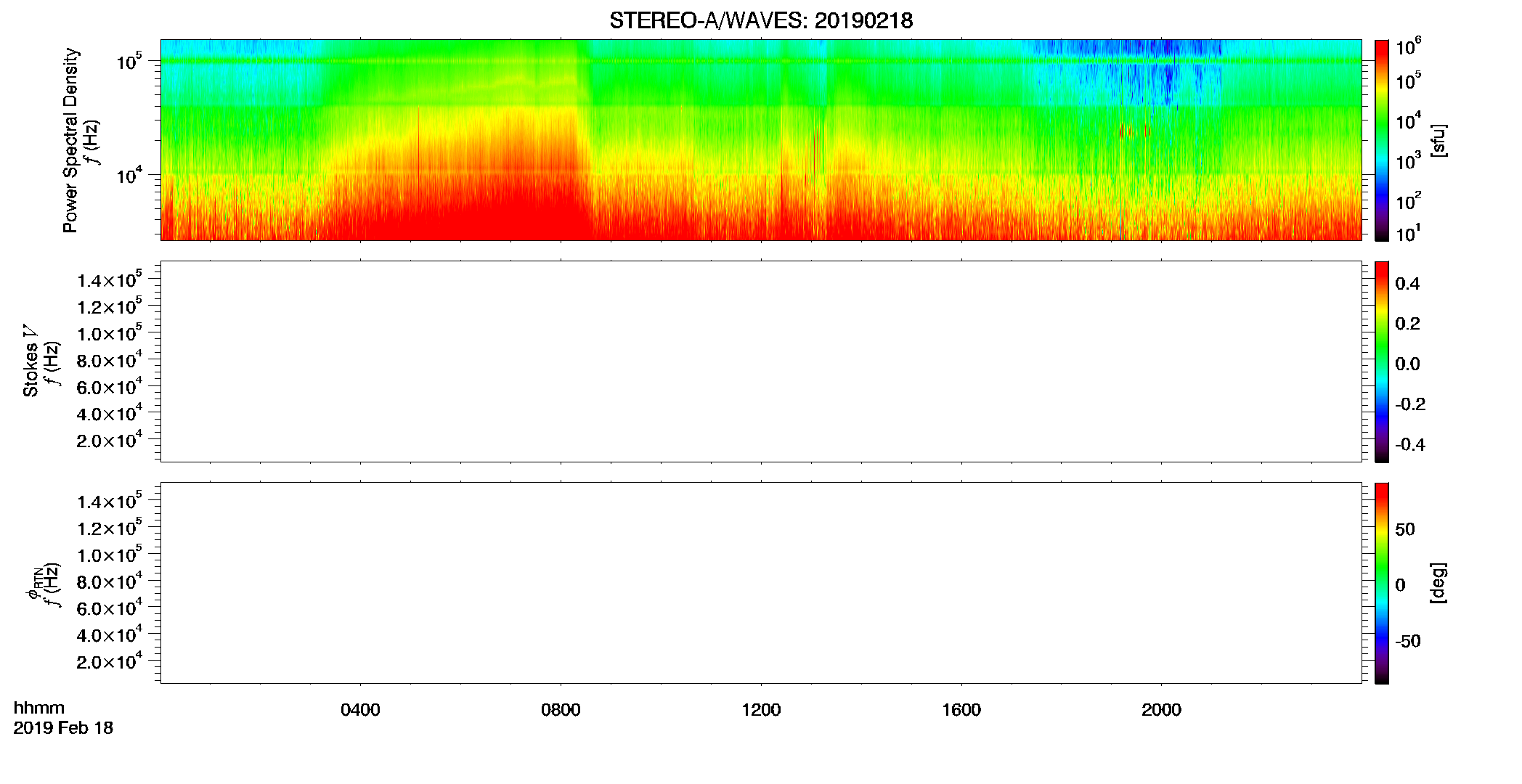The height and width of the screenshot is (784, 1522).
Task: Select the 1600 time tick label
Action: pyautogui.click(x=961, y=710)
